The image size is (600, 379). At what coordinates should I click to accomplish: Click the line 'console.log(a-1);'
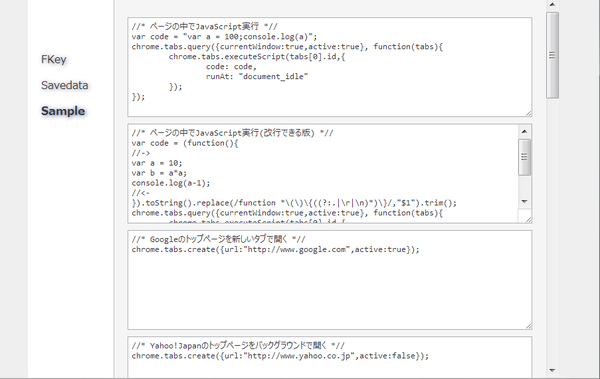pyautogui.click(x=171, y=183)
